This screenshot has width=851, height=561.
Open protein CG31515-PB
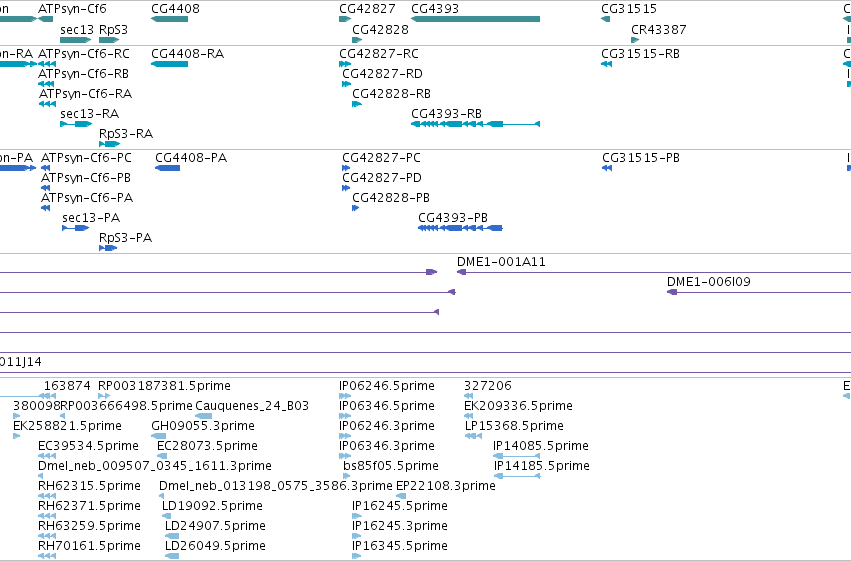point(641,158)
